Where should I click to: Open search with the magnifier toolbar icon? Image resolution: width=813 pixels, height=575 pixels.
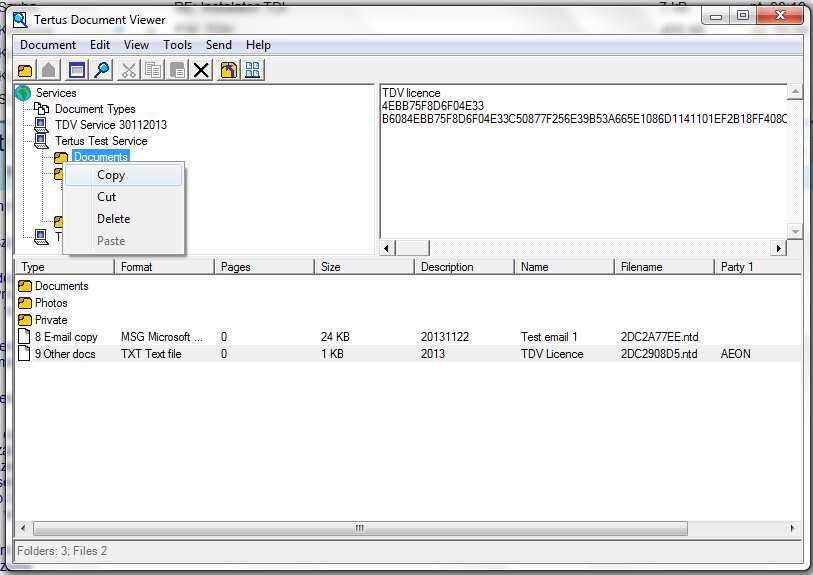point(102,70)
